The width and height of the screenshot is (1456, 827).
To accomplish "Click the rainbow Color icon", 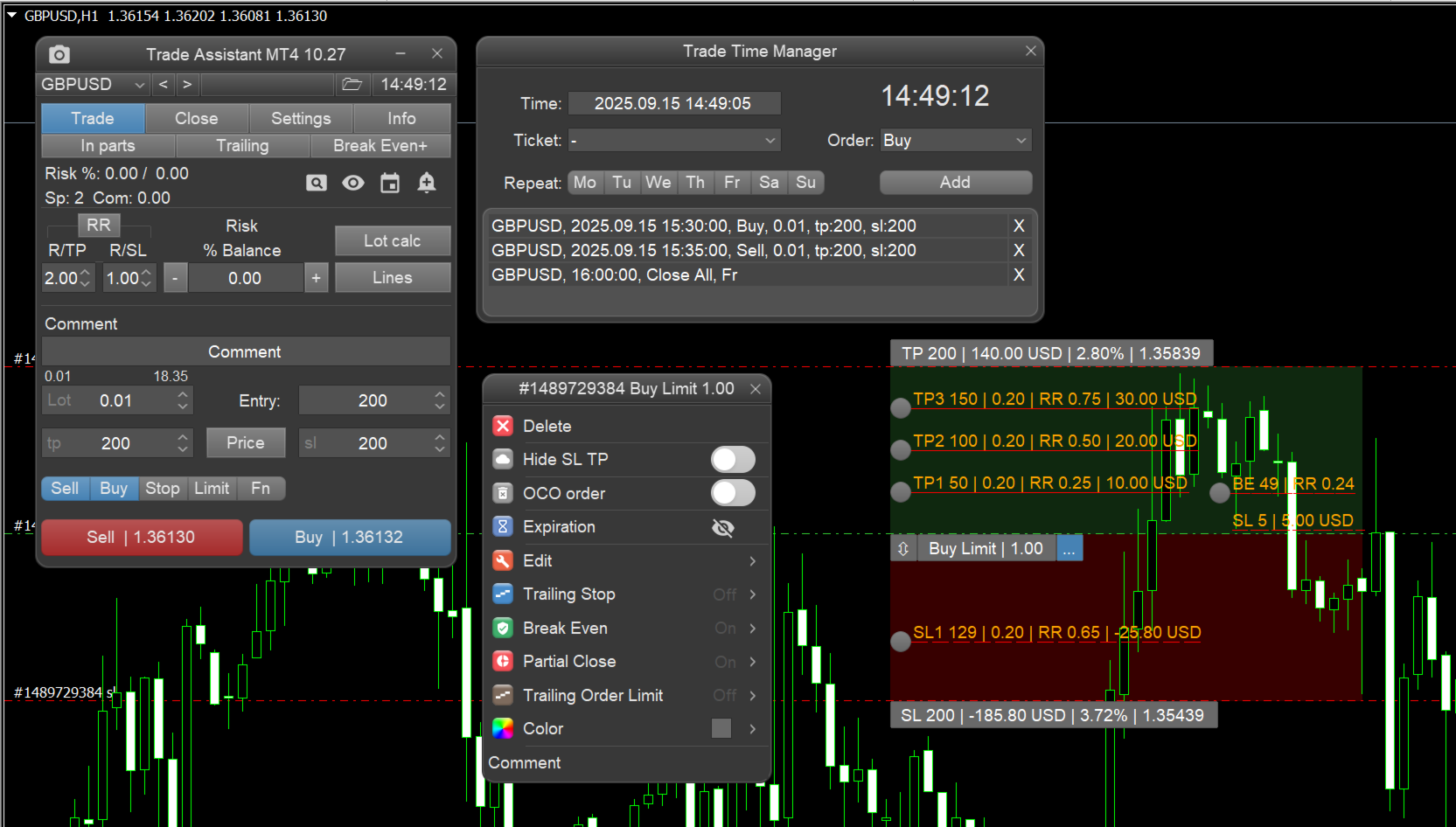I will click(x=503, y=728).
